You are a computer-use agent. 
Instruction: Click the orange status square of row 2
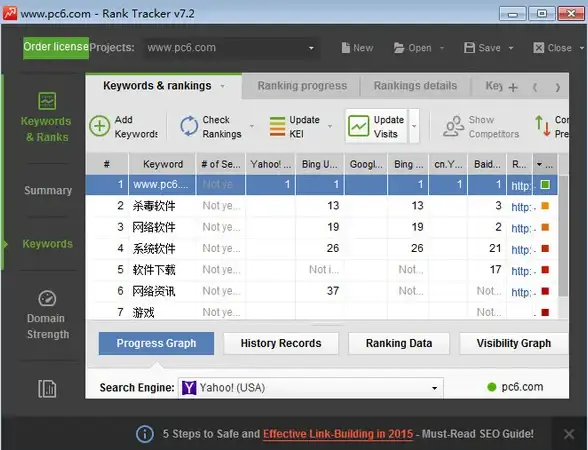coord(545,206)
